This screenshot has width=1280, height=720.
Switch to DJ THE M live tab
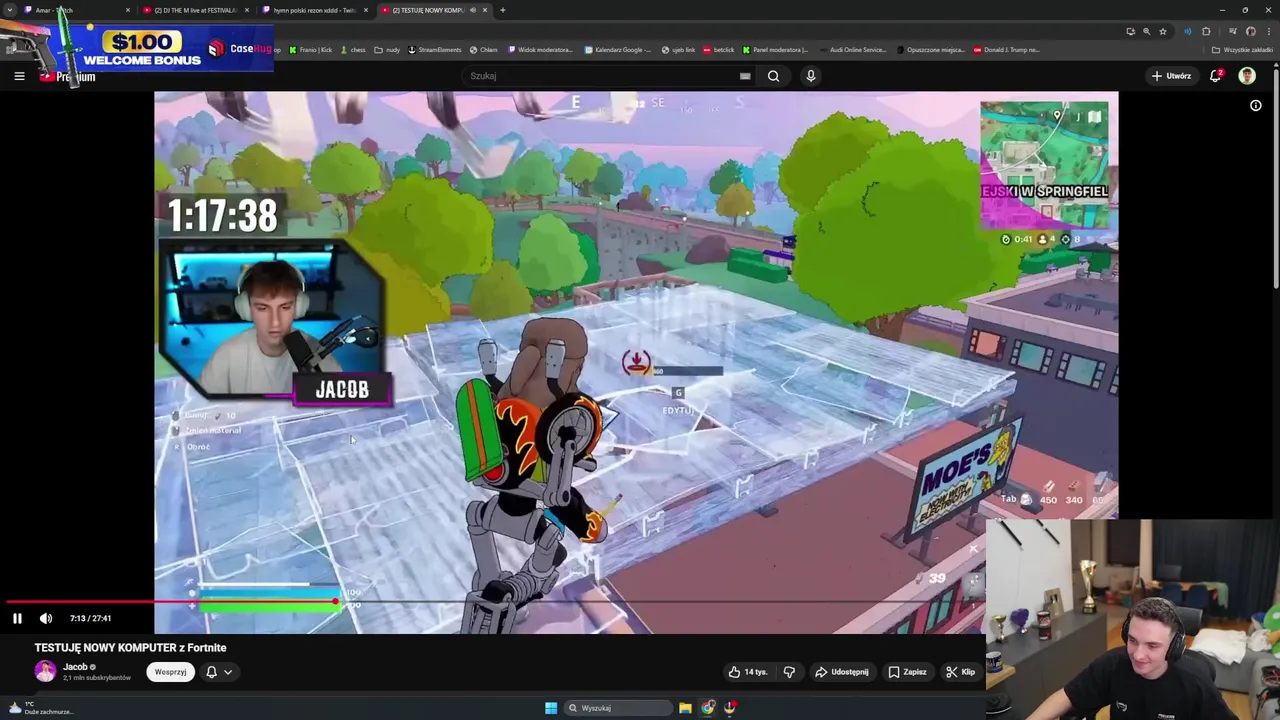195,10
